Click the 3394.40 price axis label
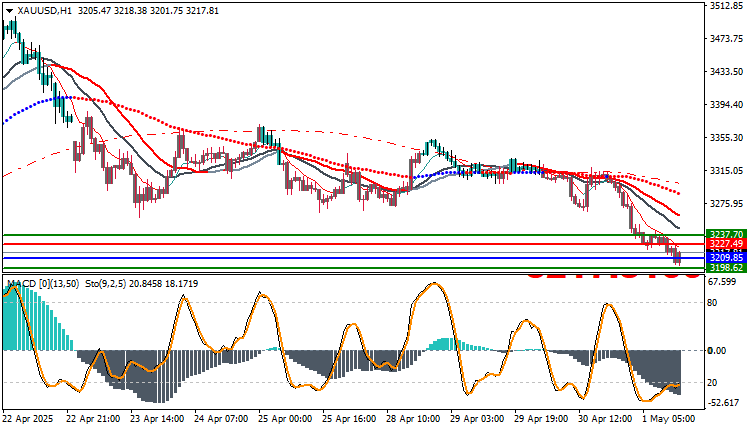The width and height of the screenshot is (750, 430). click(x=726, y=105)
